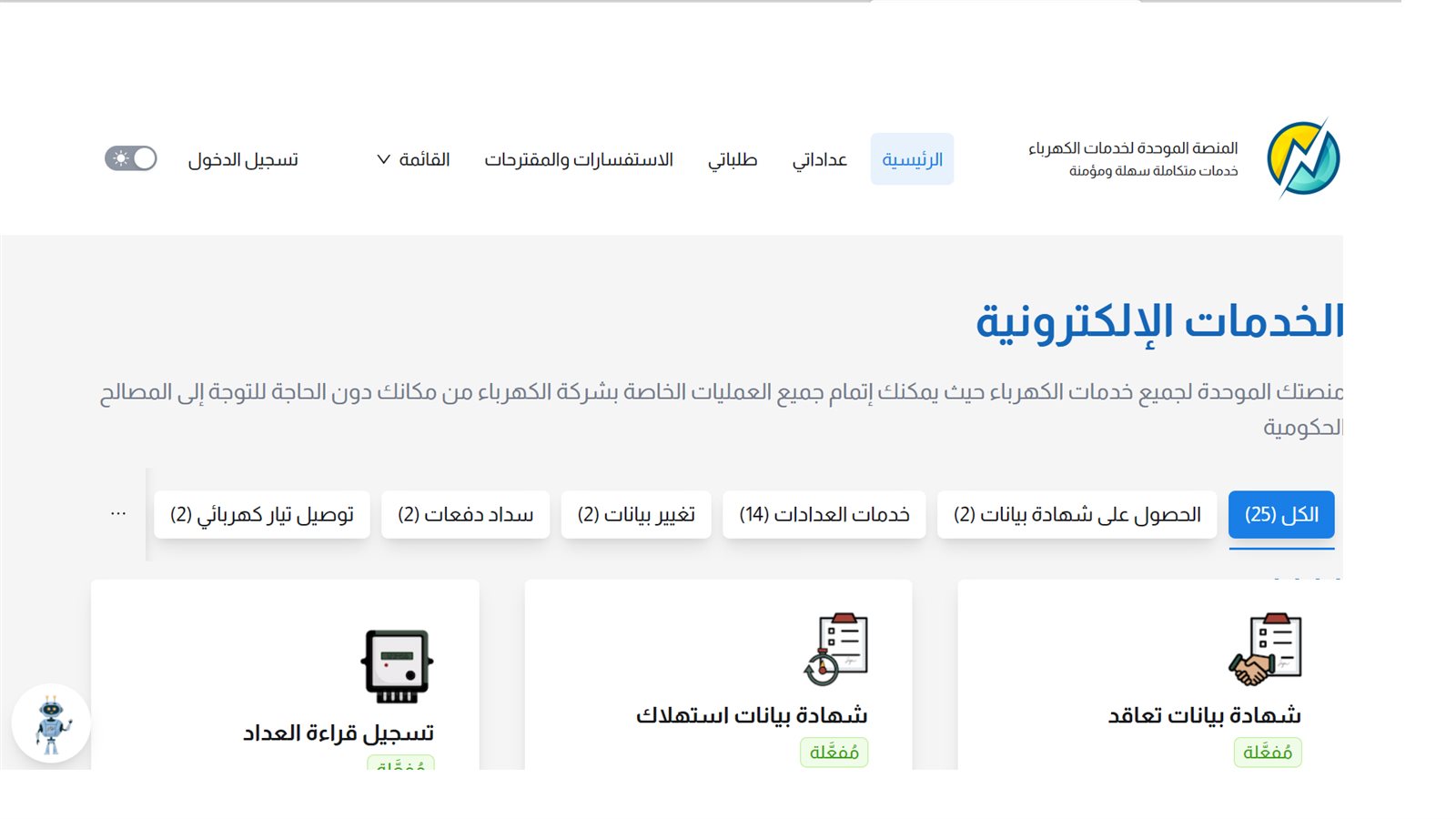Select the الحصول على شهادة بيانات filter tab
This screenshot has height=819, width=1456.
click(1077, 514)
